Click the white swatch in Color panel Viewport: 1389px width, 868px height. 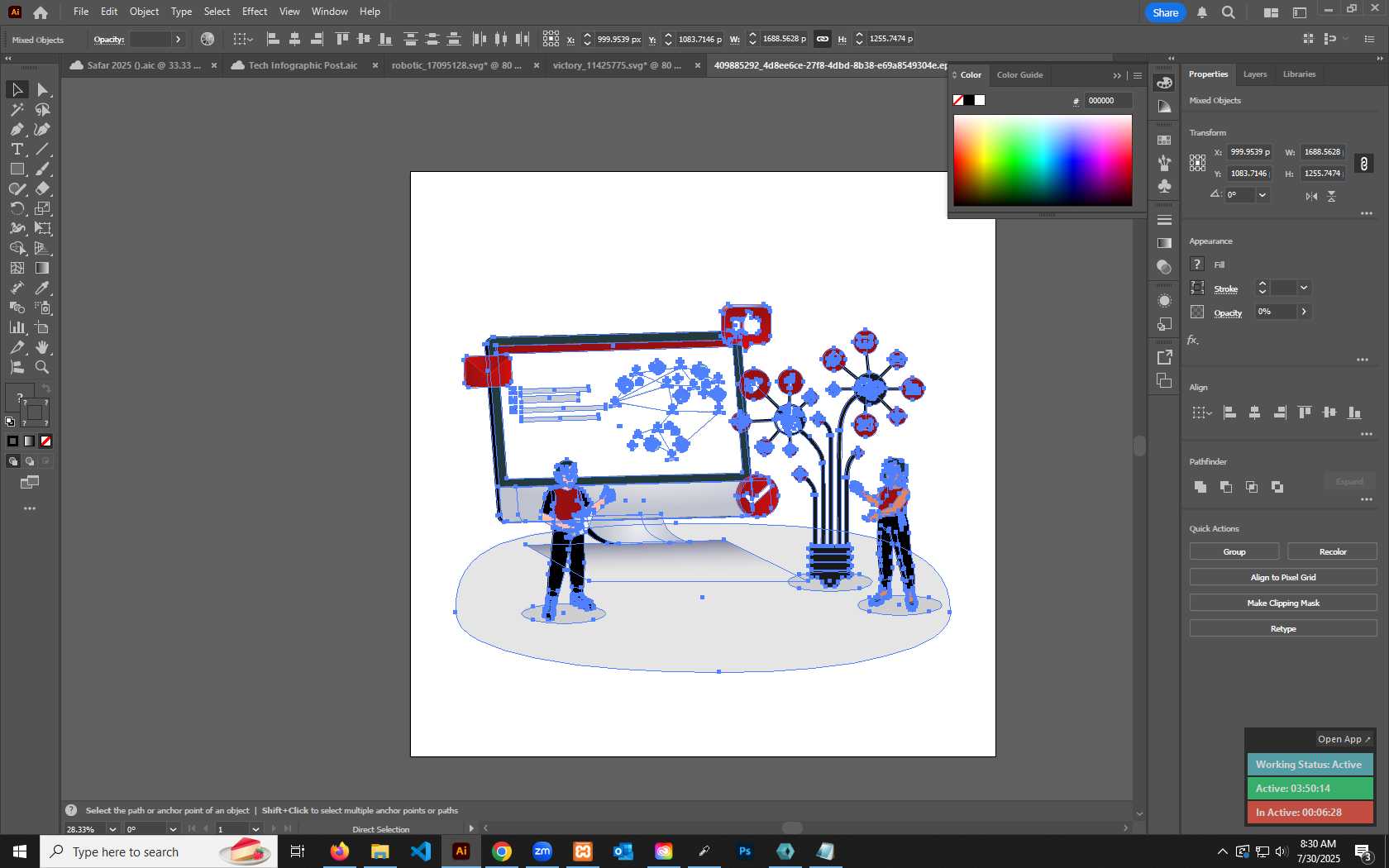click(980, 100)
